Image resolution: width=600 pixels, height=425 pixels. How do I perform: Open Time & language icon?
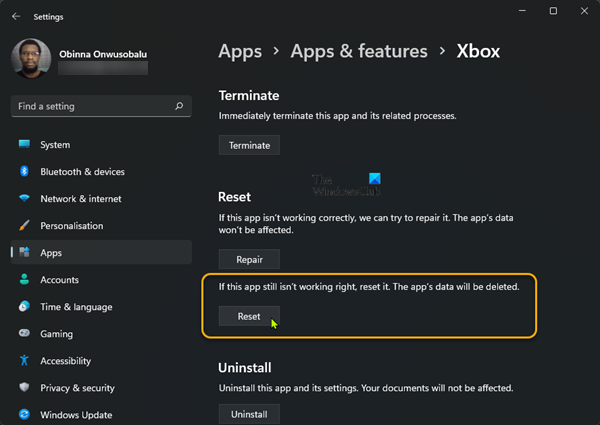pyautogui.click(x=24, y=307)
